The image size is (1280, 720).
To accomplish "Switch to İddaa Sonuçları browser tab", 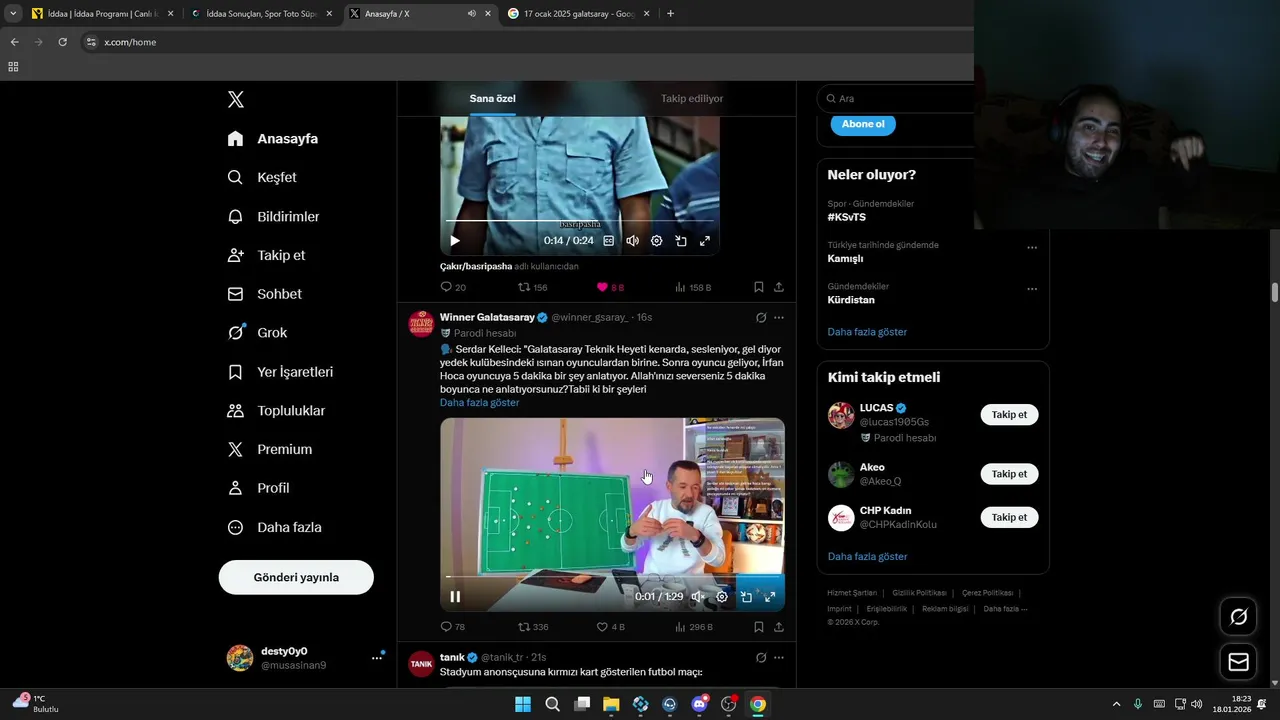I will point(260,14).
